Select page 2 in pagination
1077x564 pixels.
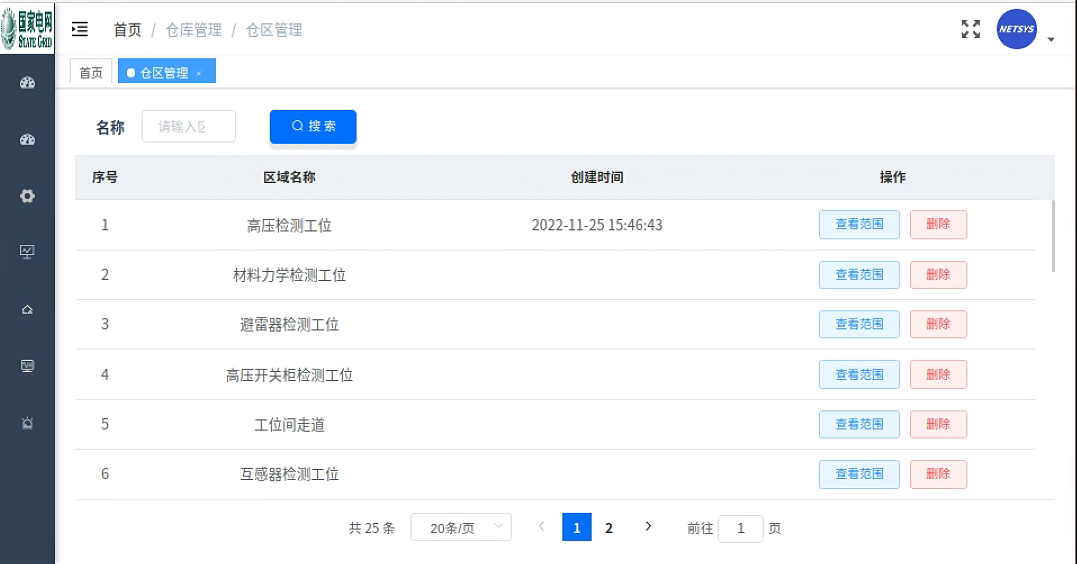click(609, 527)
